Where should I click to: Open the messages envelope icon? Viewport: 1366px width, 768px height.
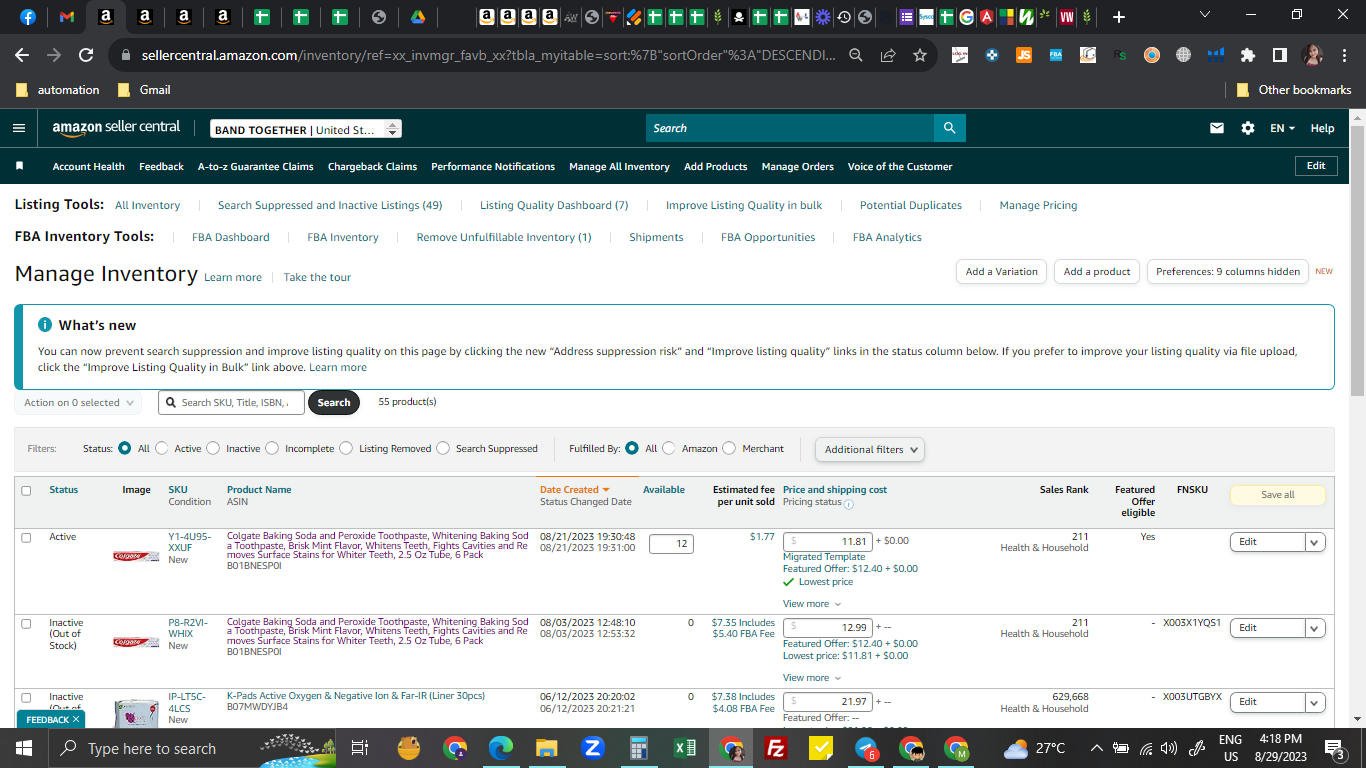(x=1217, y=128)
